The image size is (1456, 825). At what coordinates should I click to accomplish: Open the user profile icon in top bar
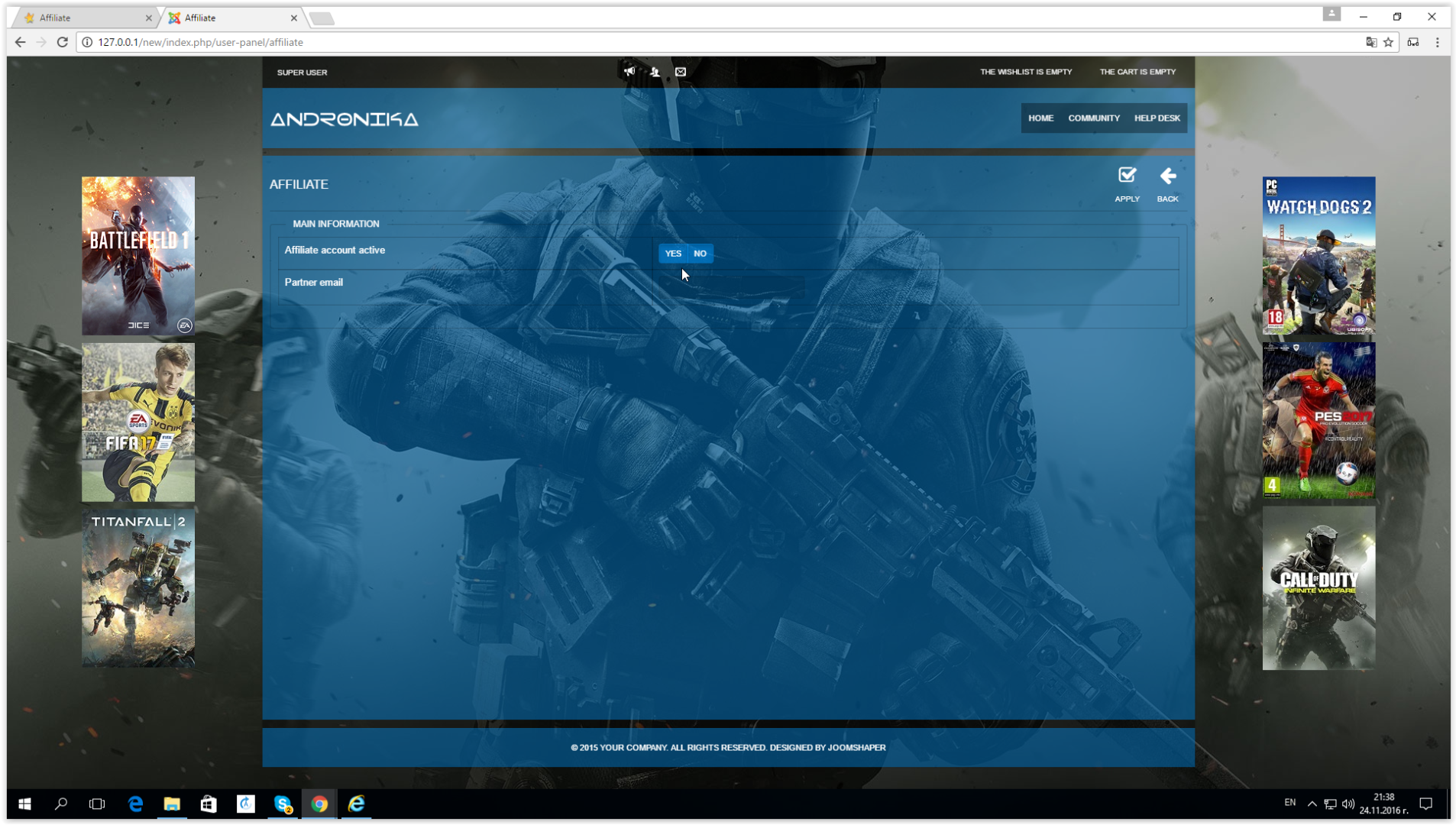tap(655, 72)
